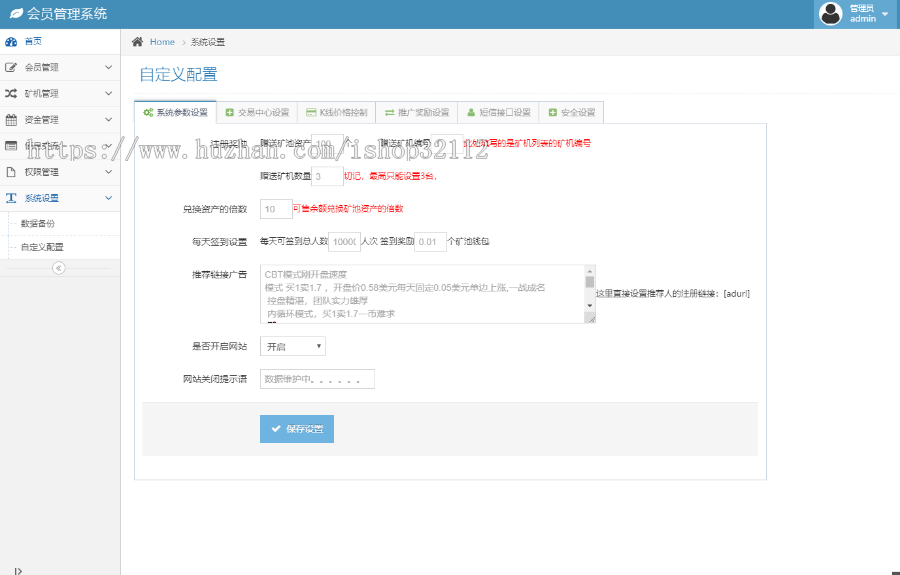Screen dimensions: 900x575
Task: Click the admin username in header
Action: 863,18
